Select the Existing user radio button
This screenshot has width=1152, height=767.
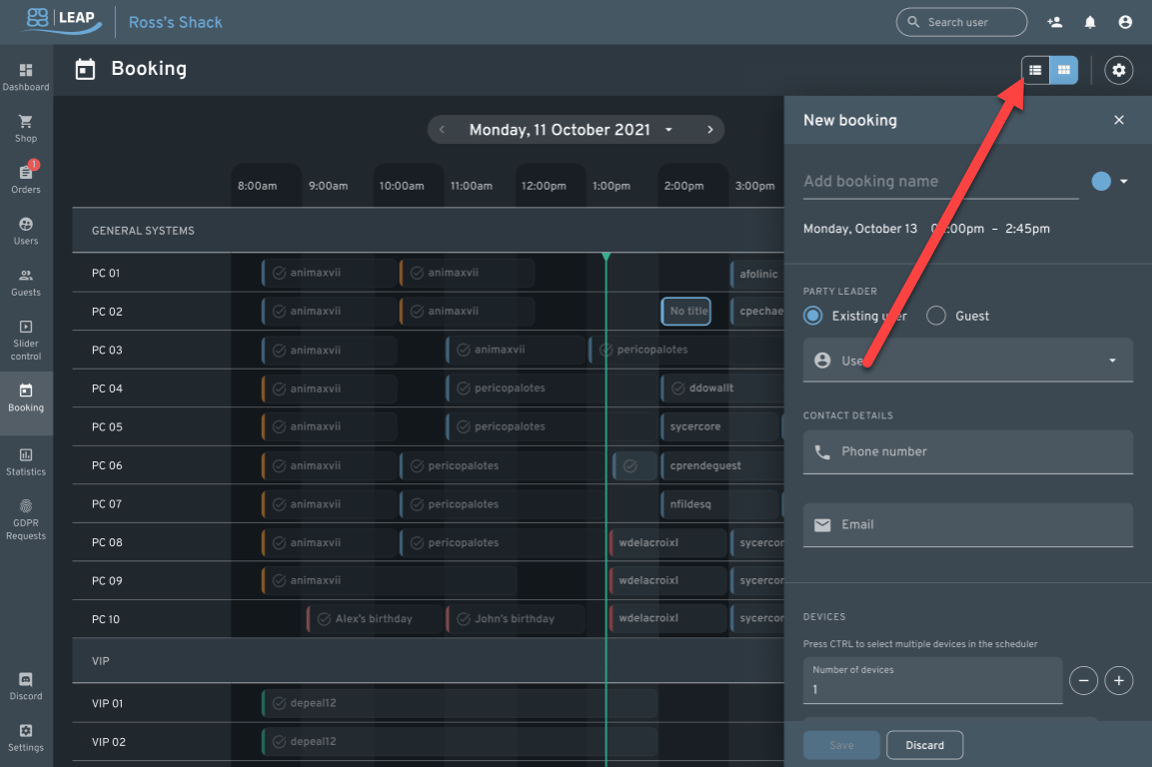click(811, 315)
